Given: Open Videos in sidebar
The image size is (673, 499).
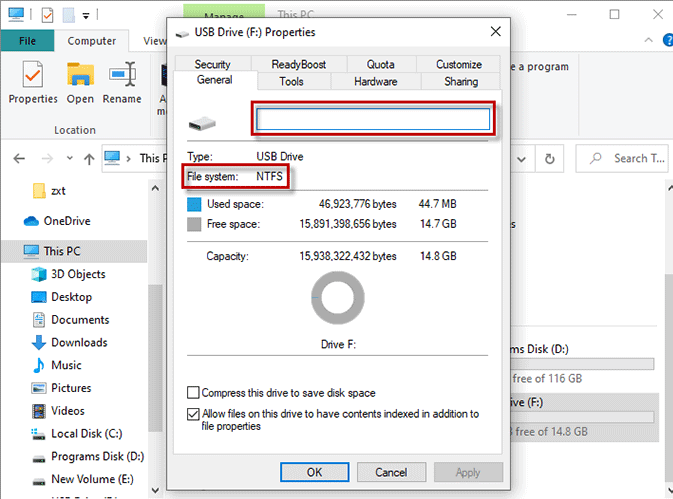Looking at the screenshot, I should 58,411.
